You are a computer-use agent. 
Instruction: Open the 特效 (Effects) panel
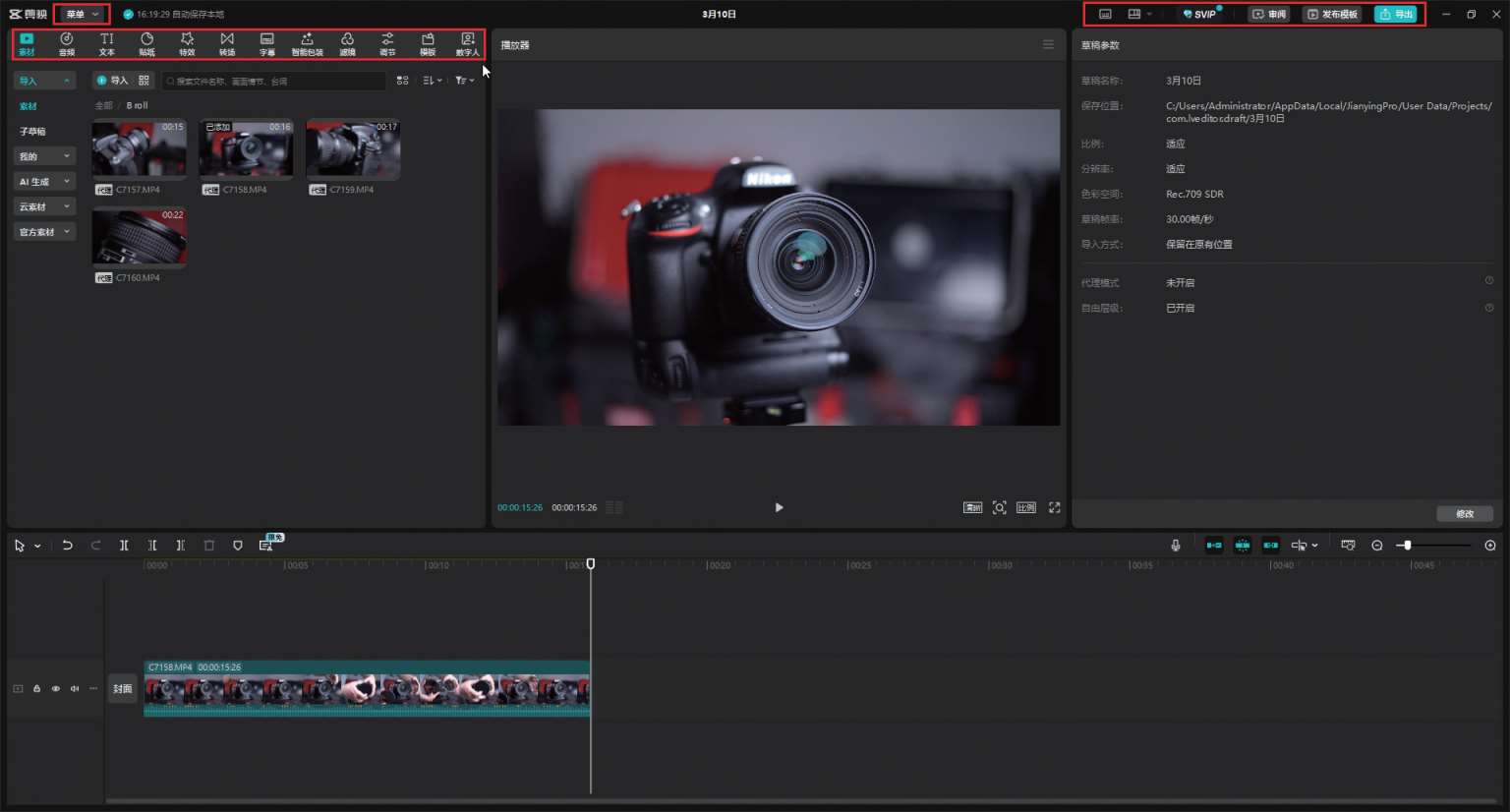coord(187,43)
